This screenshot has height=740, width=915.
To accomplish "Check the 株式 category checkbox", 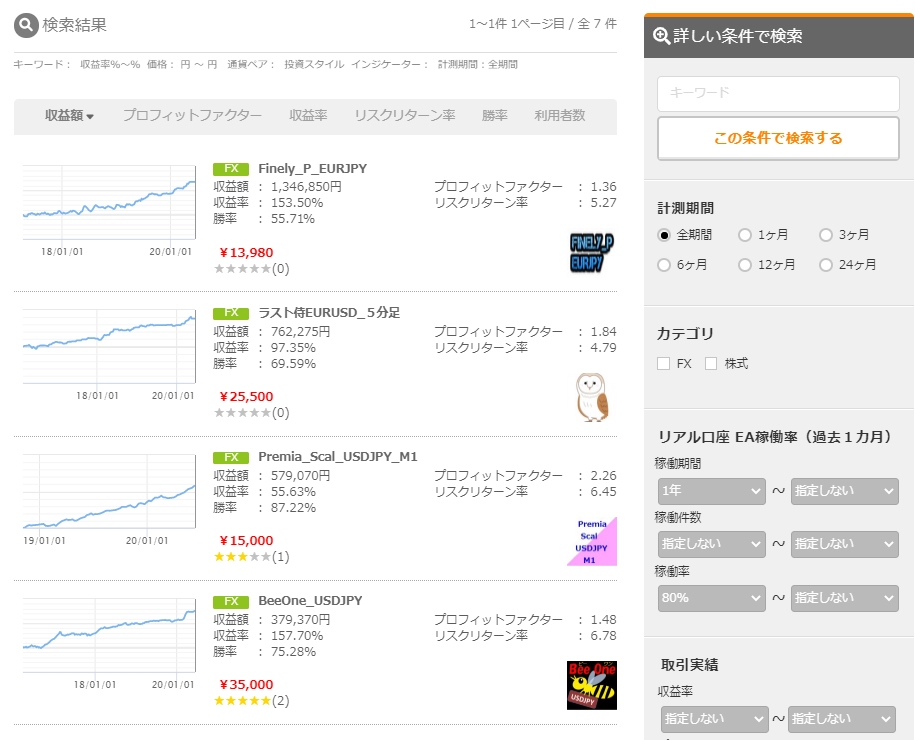I will click(711, 364).
